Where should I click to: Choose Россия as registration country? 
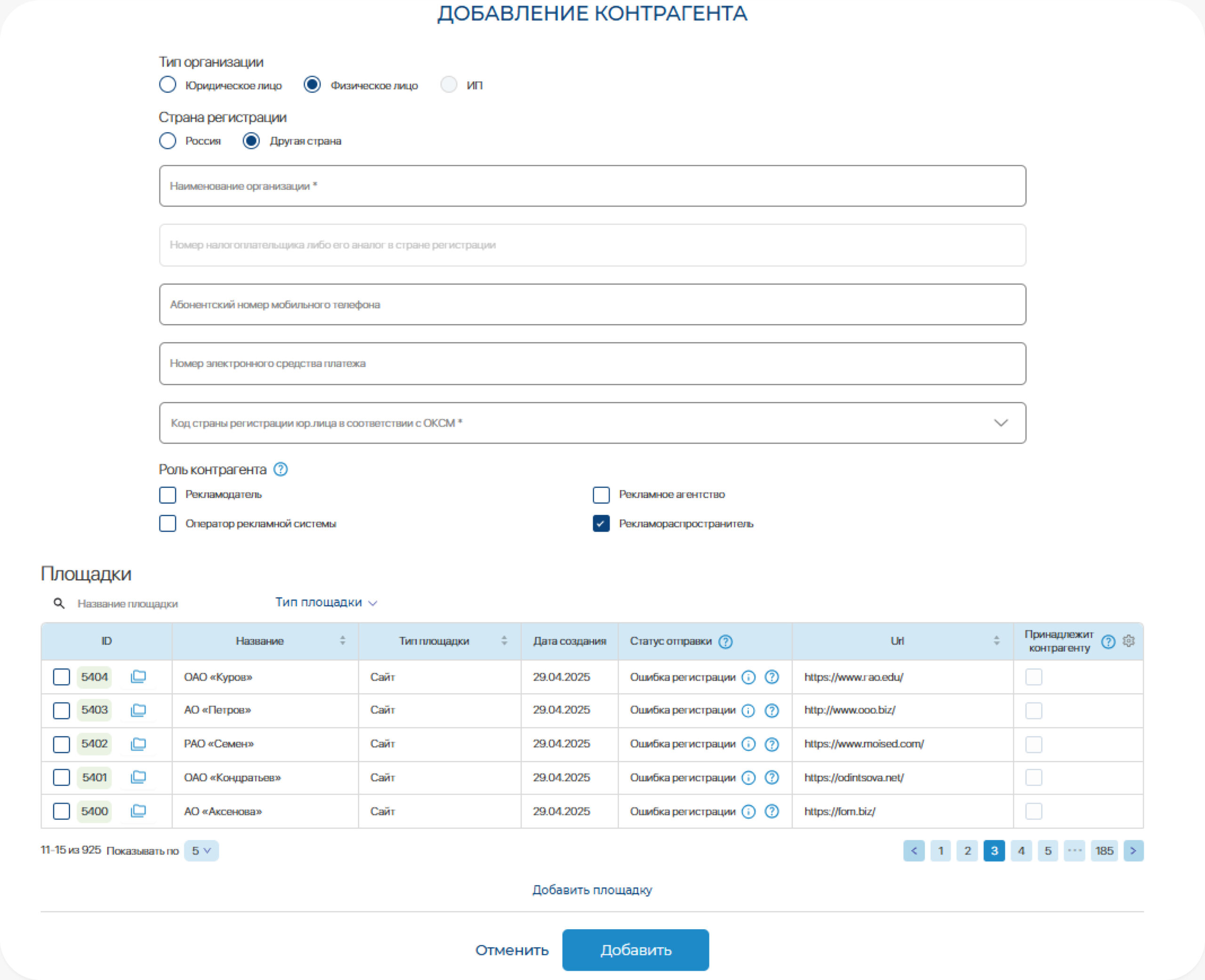click(168, 141)
